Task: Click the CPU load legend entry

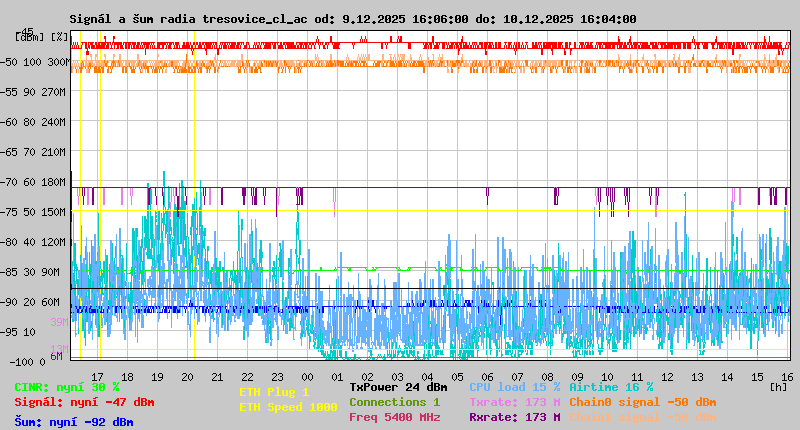Action: click(x=514, y=387)
